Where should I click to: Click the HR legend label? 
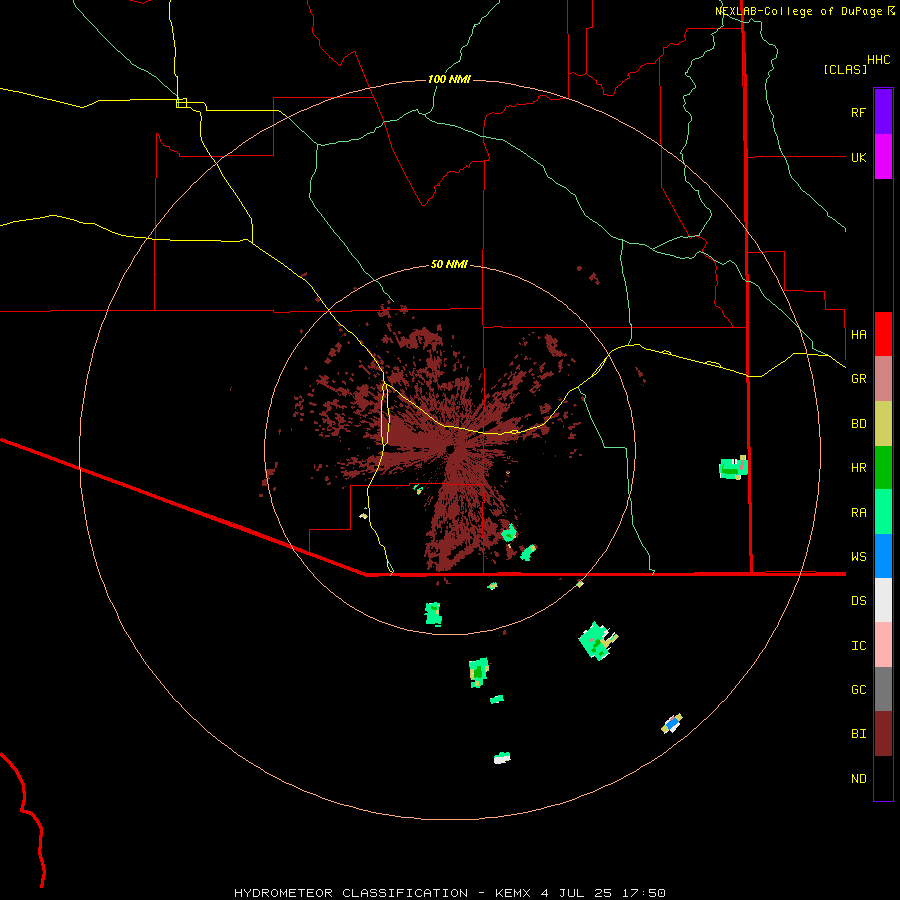(858, 468)
